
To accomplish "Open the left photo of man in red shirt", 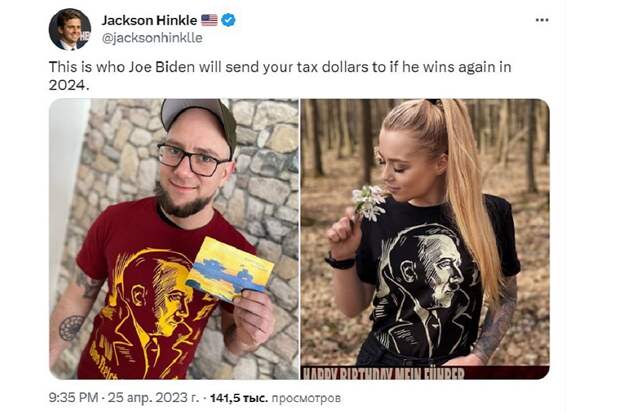I will (174, 239).
